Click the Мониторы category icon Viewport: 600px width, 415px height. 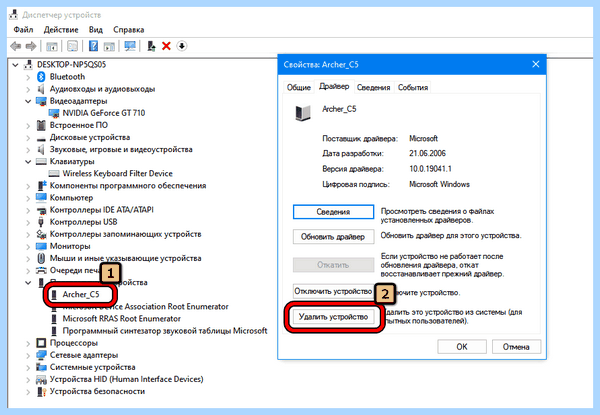41,246
